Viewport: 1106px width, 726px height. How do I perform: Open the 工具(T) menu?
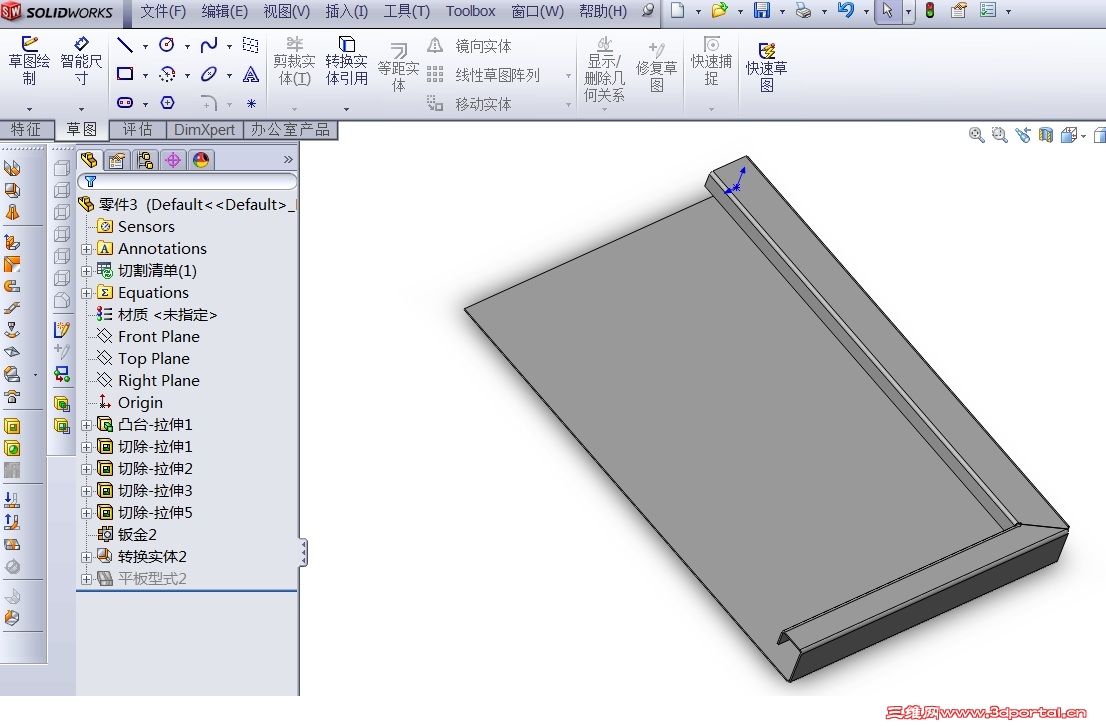click(406, 11)
